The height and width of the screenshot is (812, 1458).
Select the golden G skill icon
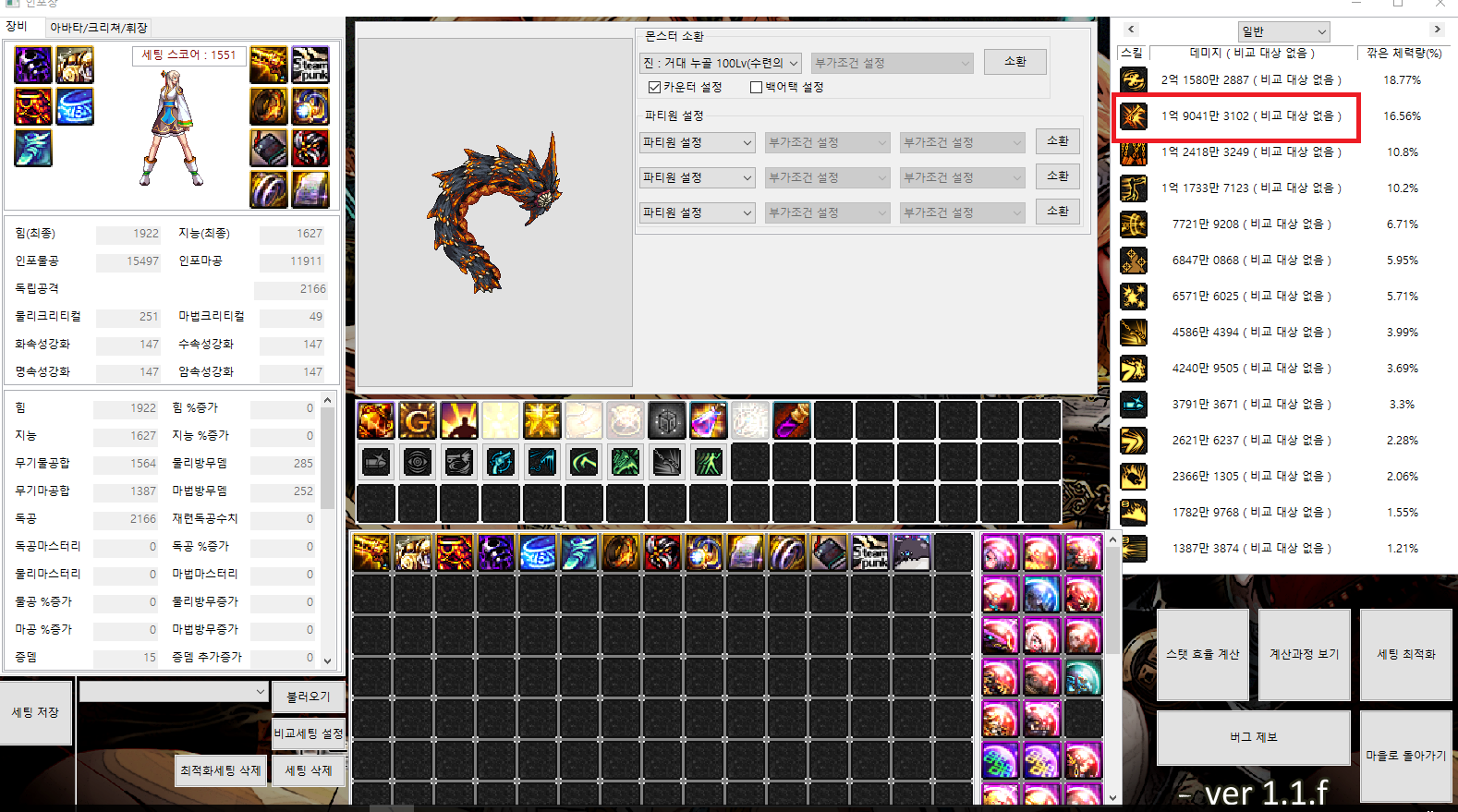(x=418, y=420)
